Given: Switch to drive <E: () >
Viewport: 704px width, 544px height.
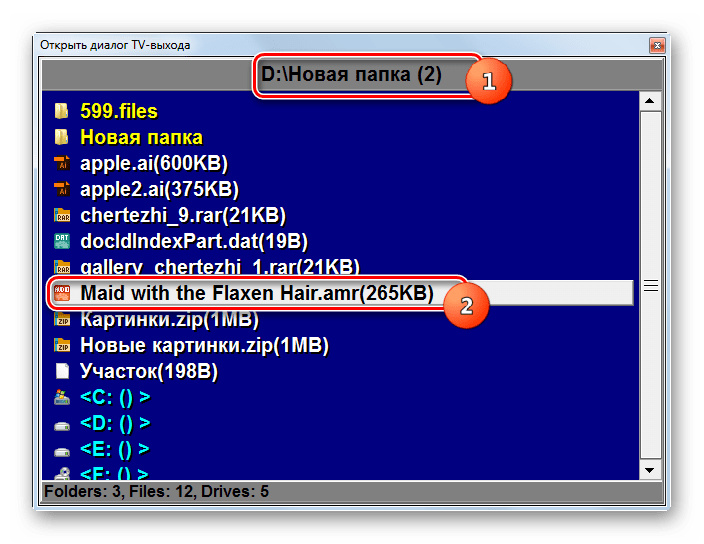Looking at the screenshot, I should (114, 449).
